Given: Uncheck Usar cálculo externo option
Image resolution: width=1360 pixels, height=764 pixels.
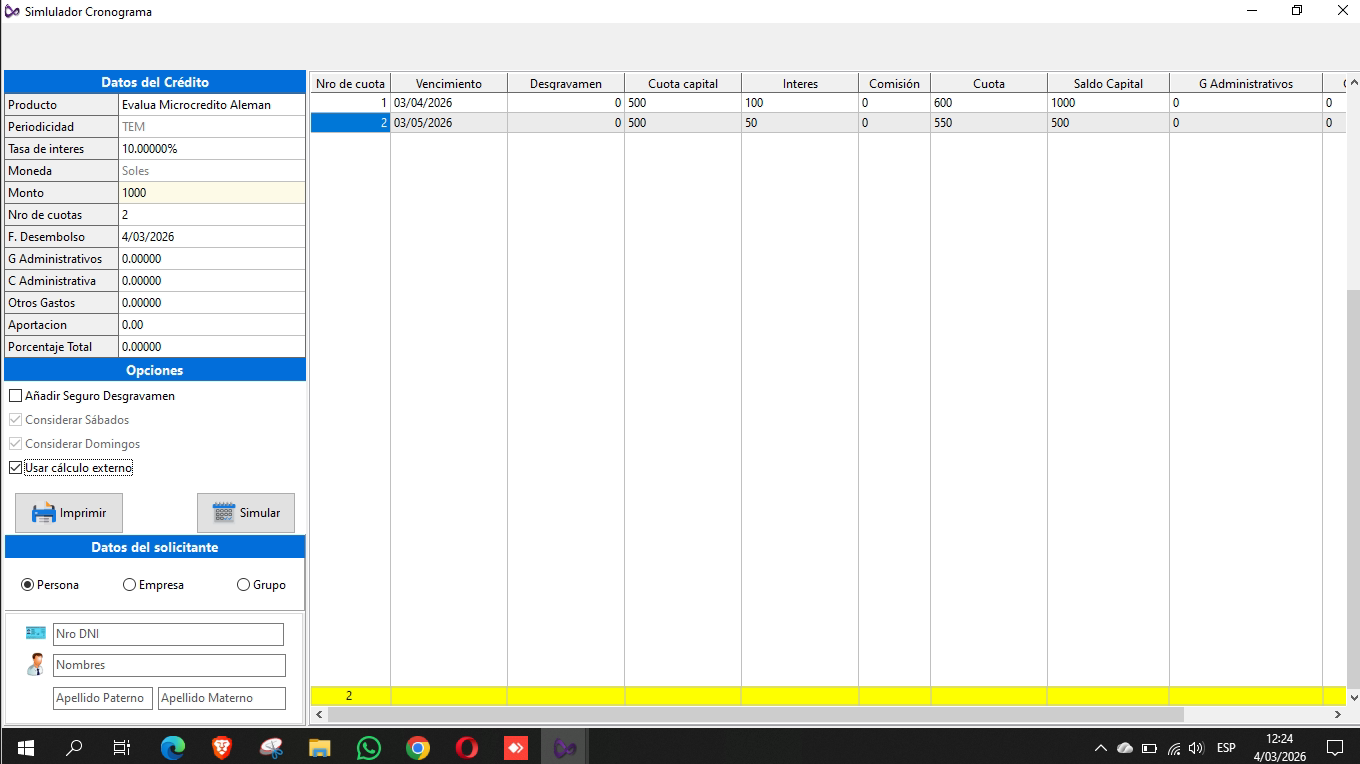Looking at the screenshot, I should click(15, 468).
